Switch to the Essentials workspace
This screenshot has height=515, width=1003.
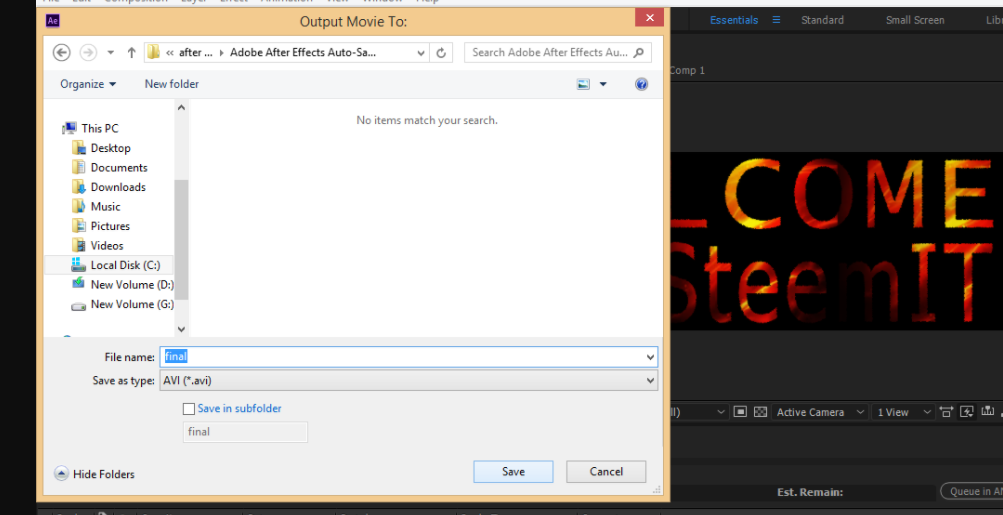click(734, 20)
